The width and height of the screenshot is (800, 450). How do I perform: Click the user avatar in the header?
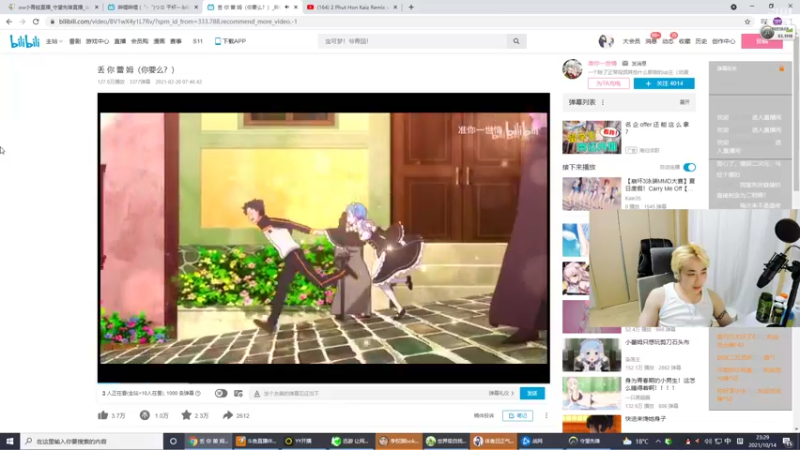[x=606, y=41]
